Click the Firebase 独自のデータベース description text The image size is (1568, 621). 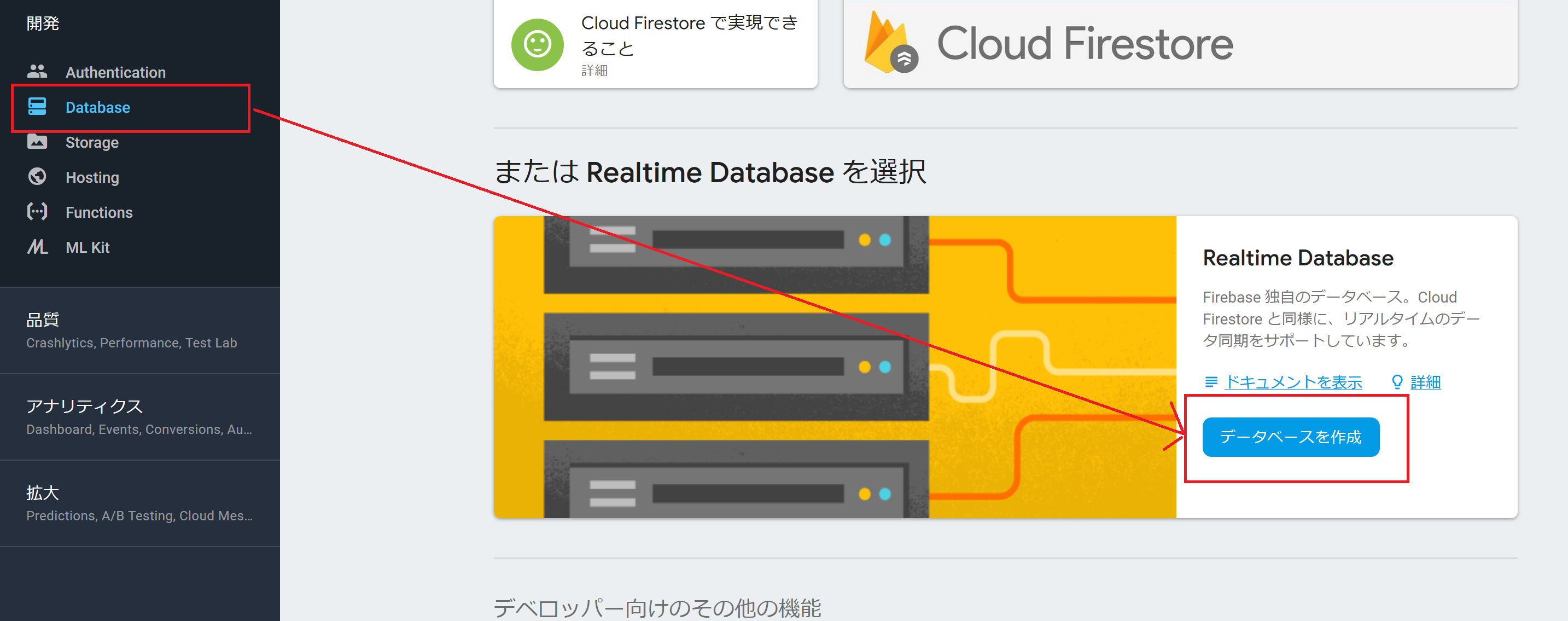click(x=1341, y=318)
